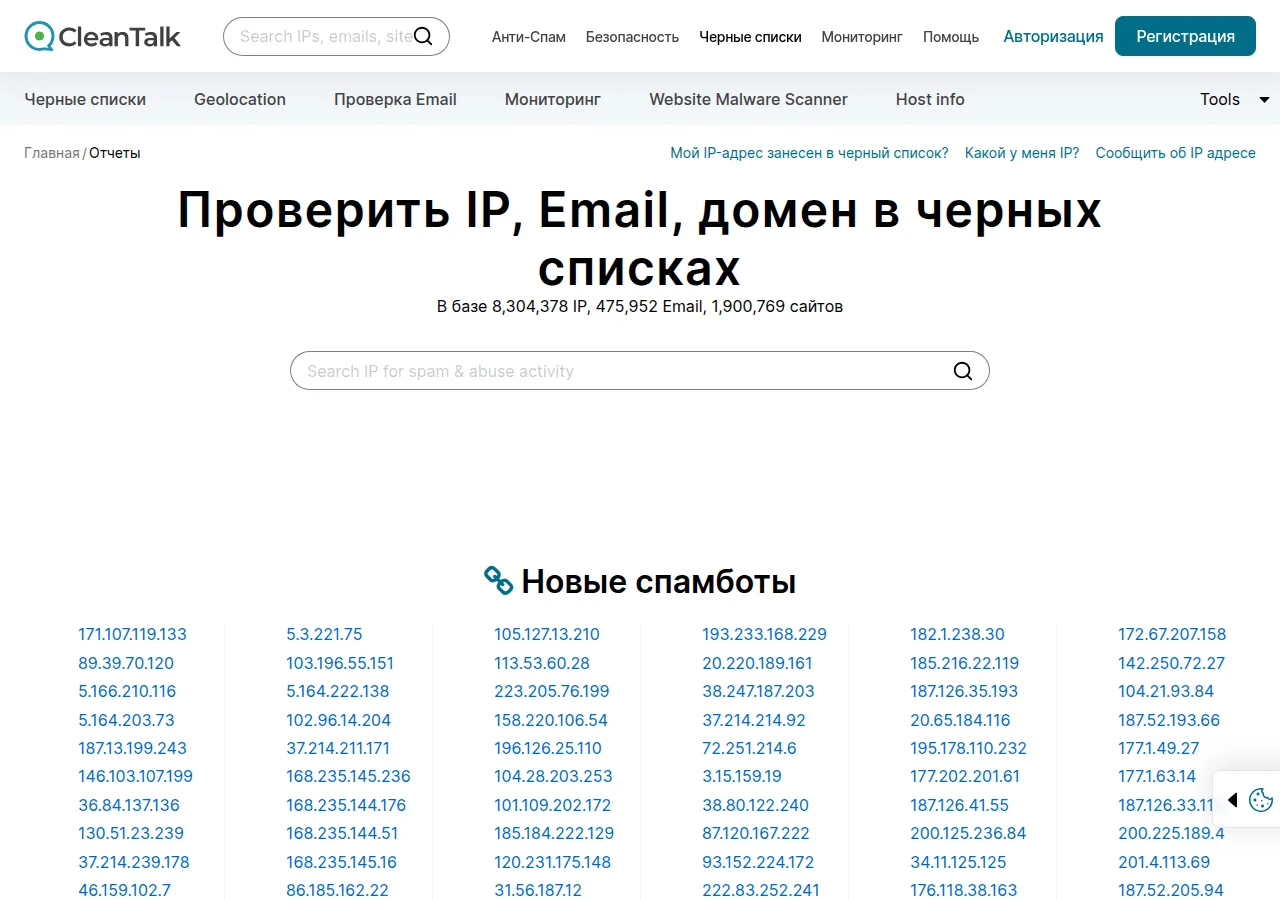The height and width of the screenshot is (900, 1280).
Task: Open spambot IP 93.152.224.172
Action: (x=758, y=862)
